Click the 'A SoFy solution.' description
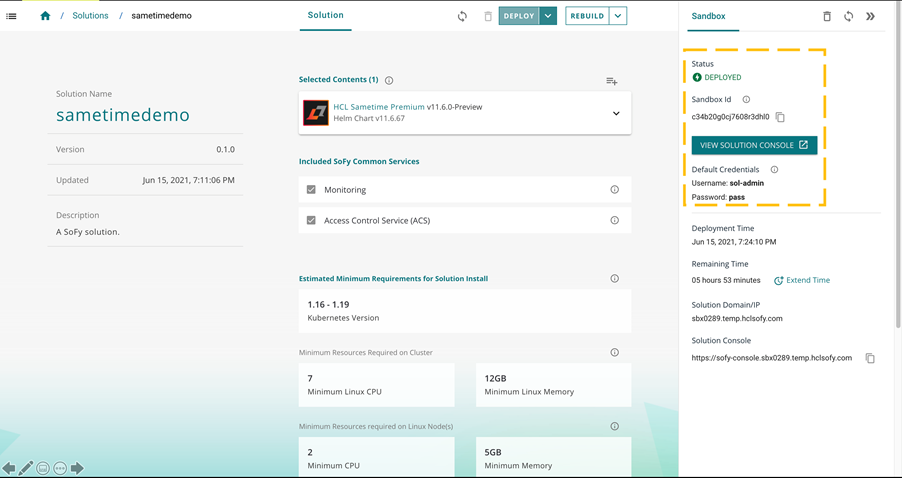The image size is (902, 478). [x=87, y=232]
